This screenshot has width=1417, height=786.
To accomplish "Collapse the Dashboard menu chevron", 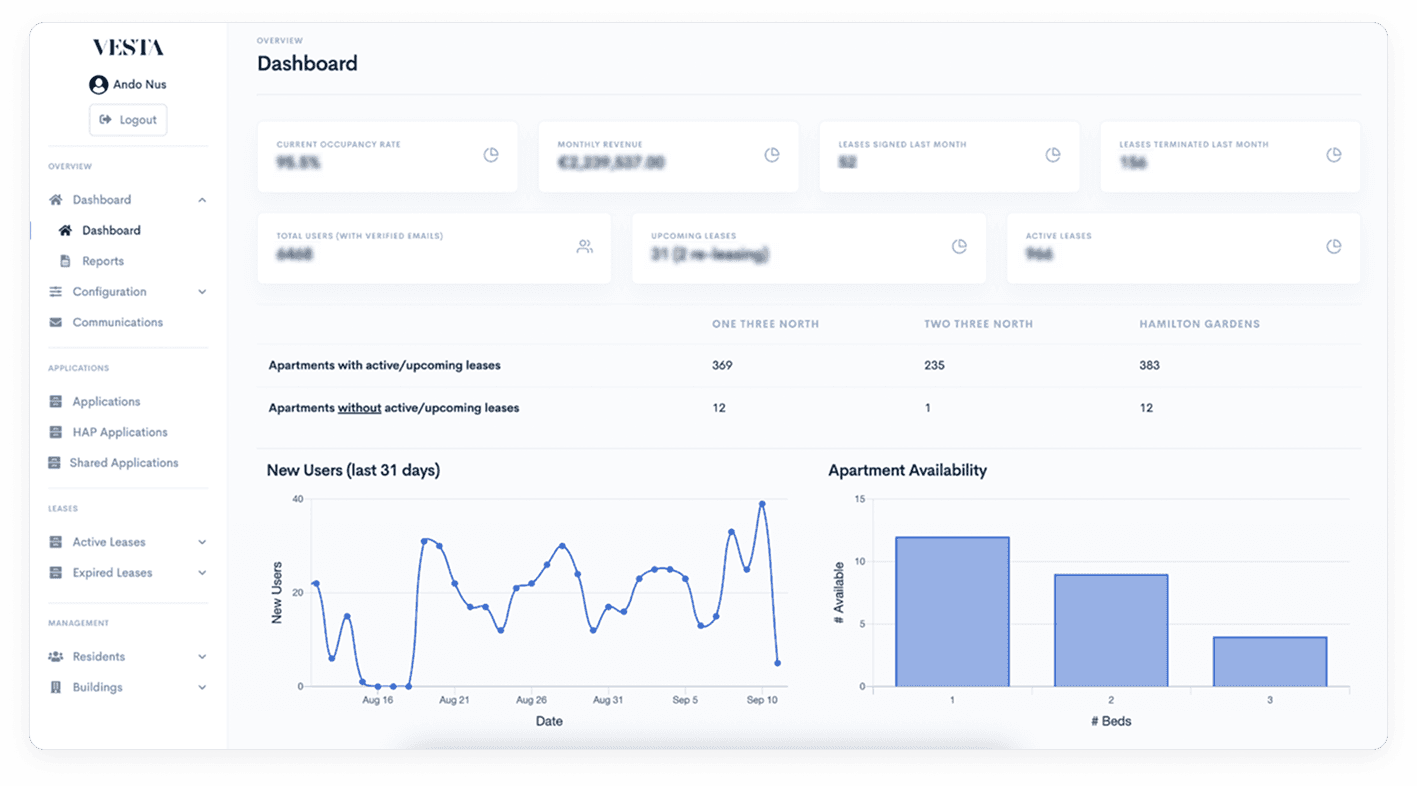I will point(202,200).
